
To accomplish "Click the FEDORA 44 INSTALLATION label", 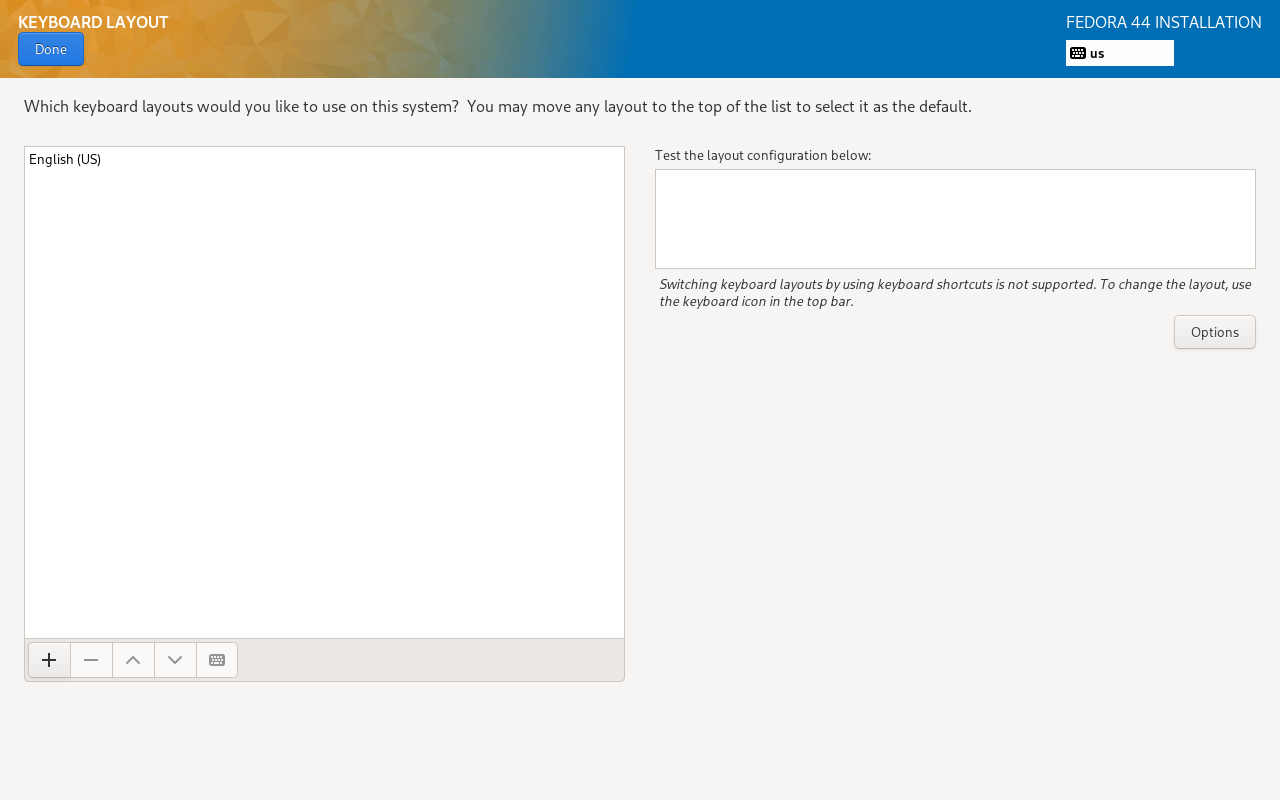I will [x=1163, y=22].
